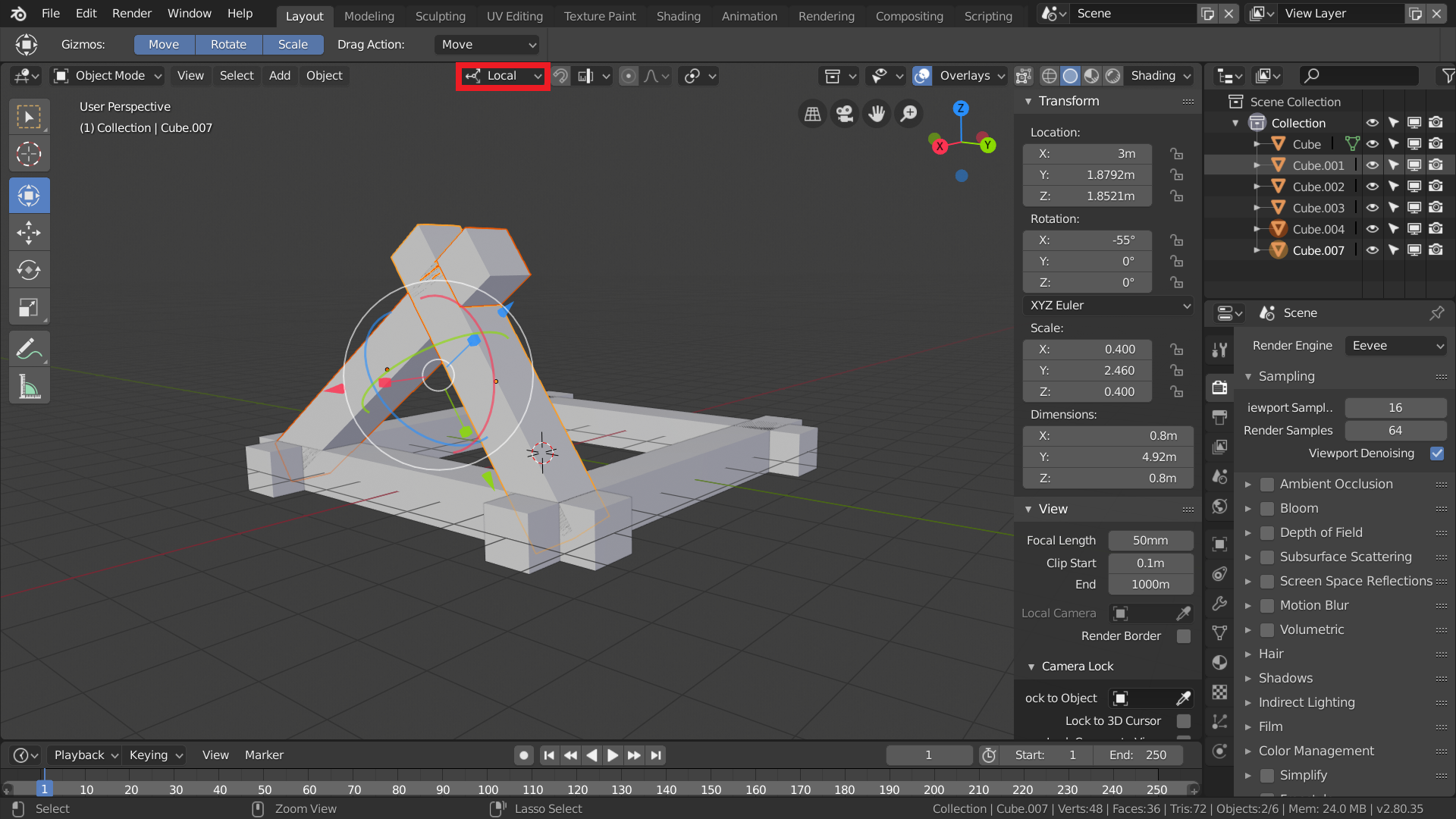Click the zoom view magnifier icon
The width and height of the screenshot is (1456, 819).
point(908,114)
